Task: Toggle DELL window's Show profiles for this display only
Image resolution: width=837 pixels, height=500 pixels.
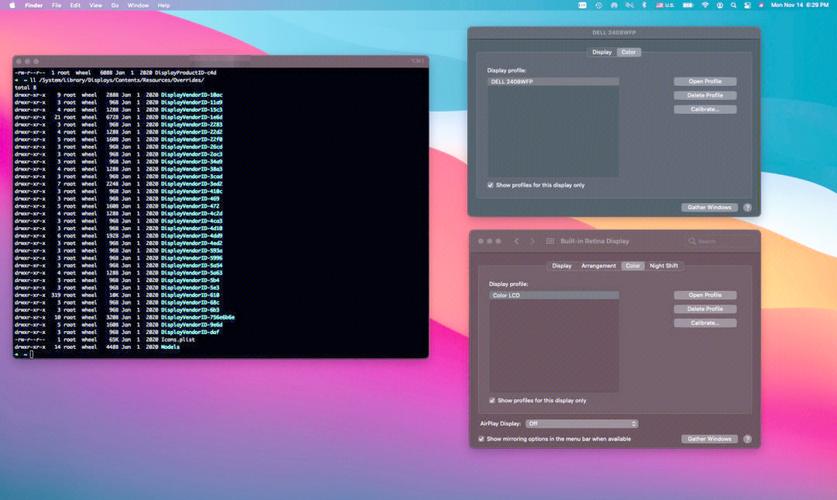Action: point(490,185)
